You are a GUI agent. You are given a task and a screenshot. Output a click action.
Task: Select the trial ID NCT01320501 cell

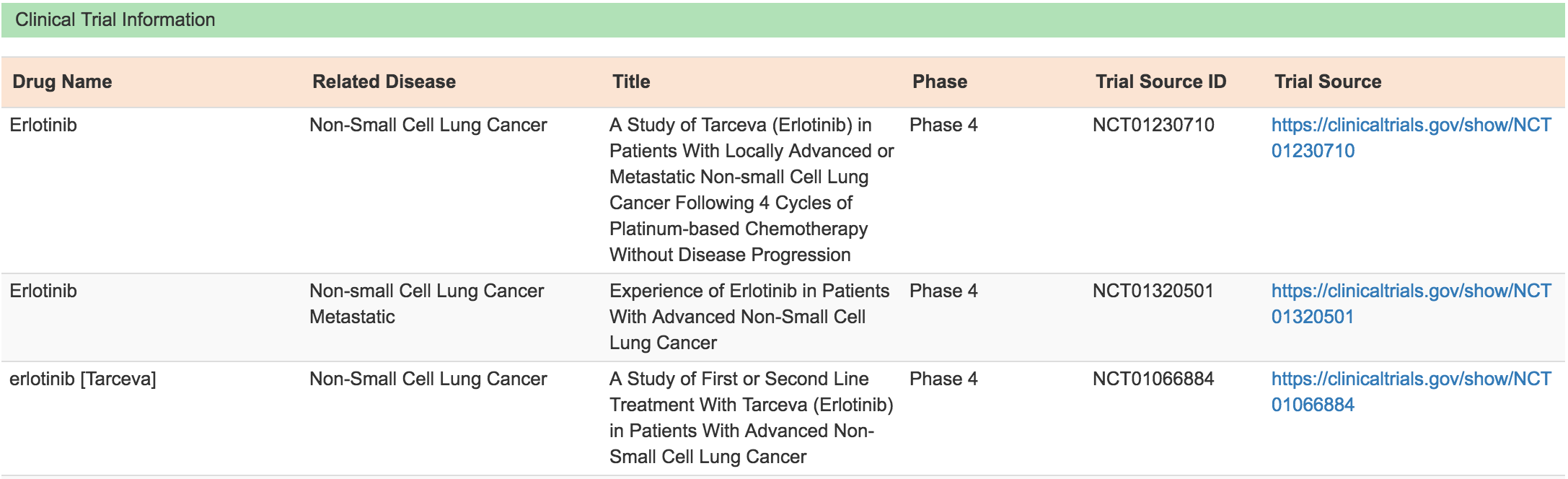pos(1153,291)
